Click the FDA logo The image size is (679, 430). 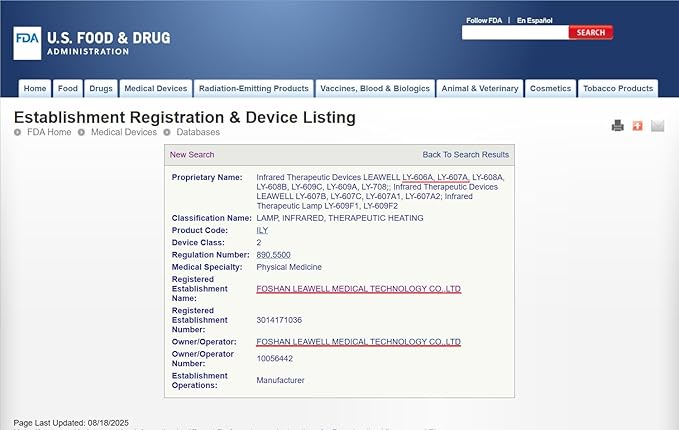pyautogui.click(x=27, y=43)
